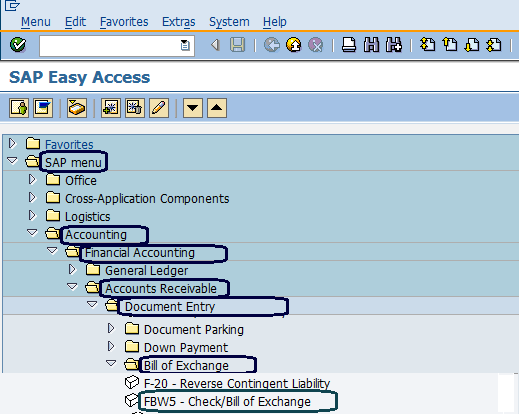
Task: Open the command field history dropdown
Action: 185,45
